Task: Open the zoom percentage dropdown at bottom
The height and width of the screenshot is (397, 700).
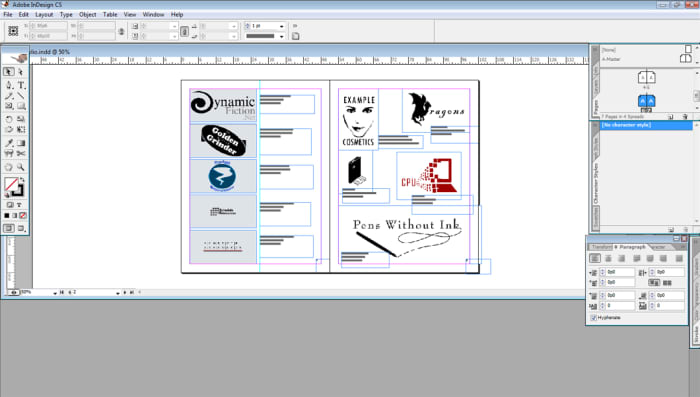Action: tap(55, 293)
